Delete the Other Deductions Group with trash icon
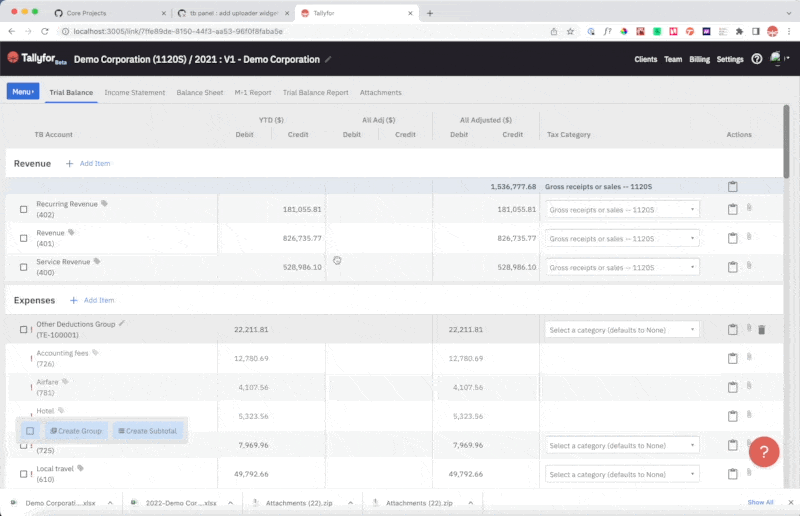 pos(761,330)
